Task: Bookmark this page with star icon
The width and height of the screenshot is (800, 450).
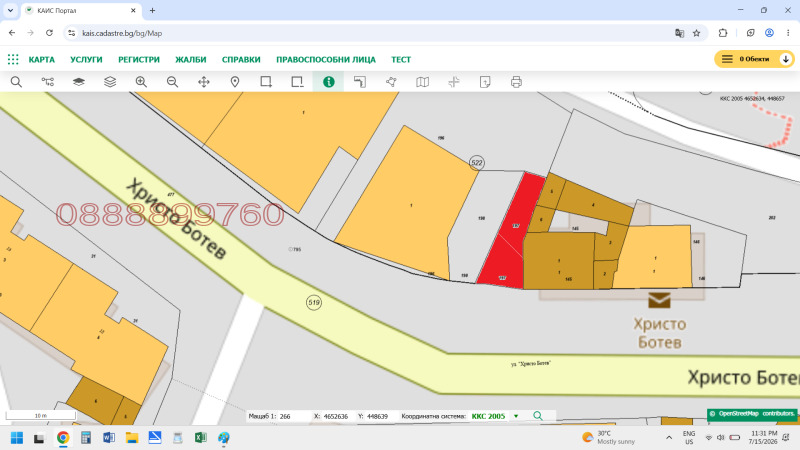Action: tap(696, 33)
